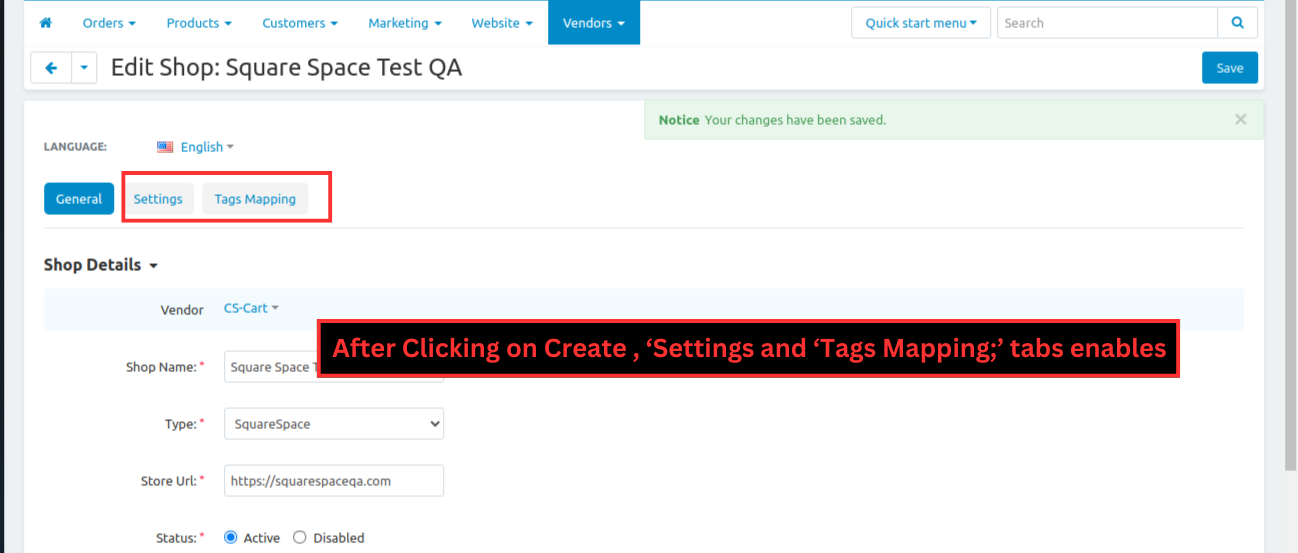Select the Disabled status radio button
This screenshot has width=1298, height=553.
pos(300,538)
